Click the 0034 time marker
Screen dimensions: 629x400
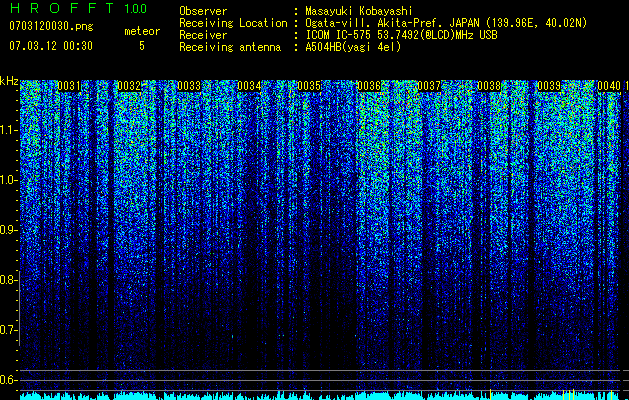[249, 86]
